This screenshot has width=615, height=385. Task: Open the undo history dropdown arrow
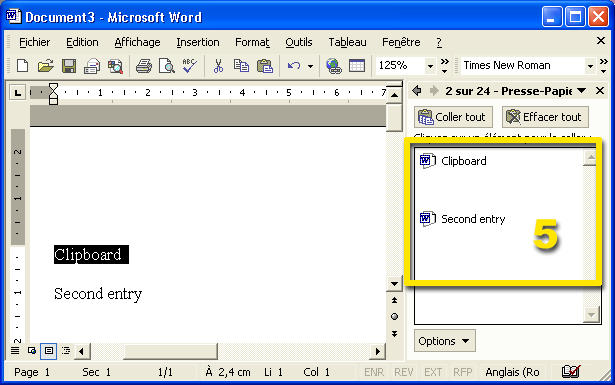click(310, 66)
